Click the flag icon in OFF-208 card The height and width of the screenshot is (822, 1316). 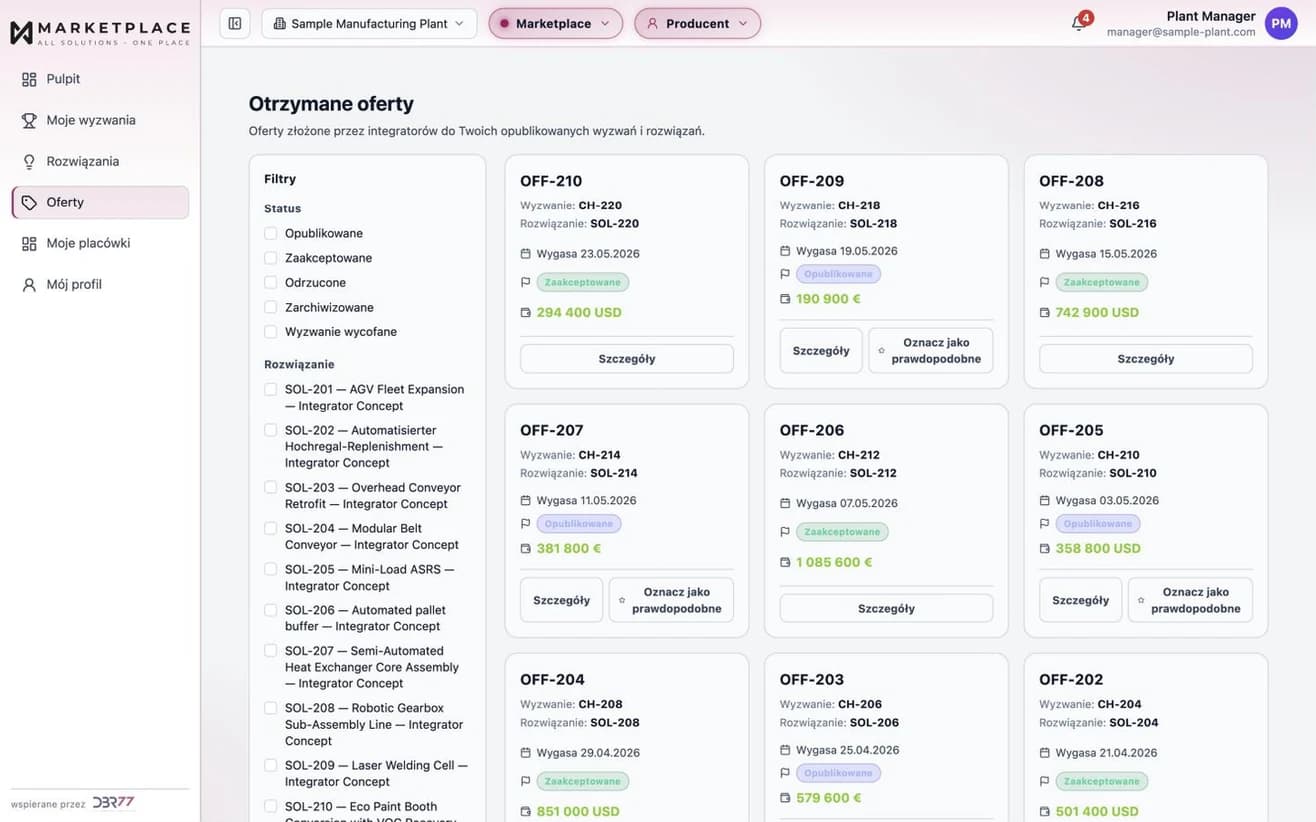tap(1045, 282)
